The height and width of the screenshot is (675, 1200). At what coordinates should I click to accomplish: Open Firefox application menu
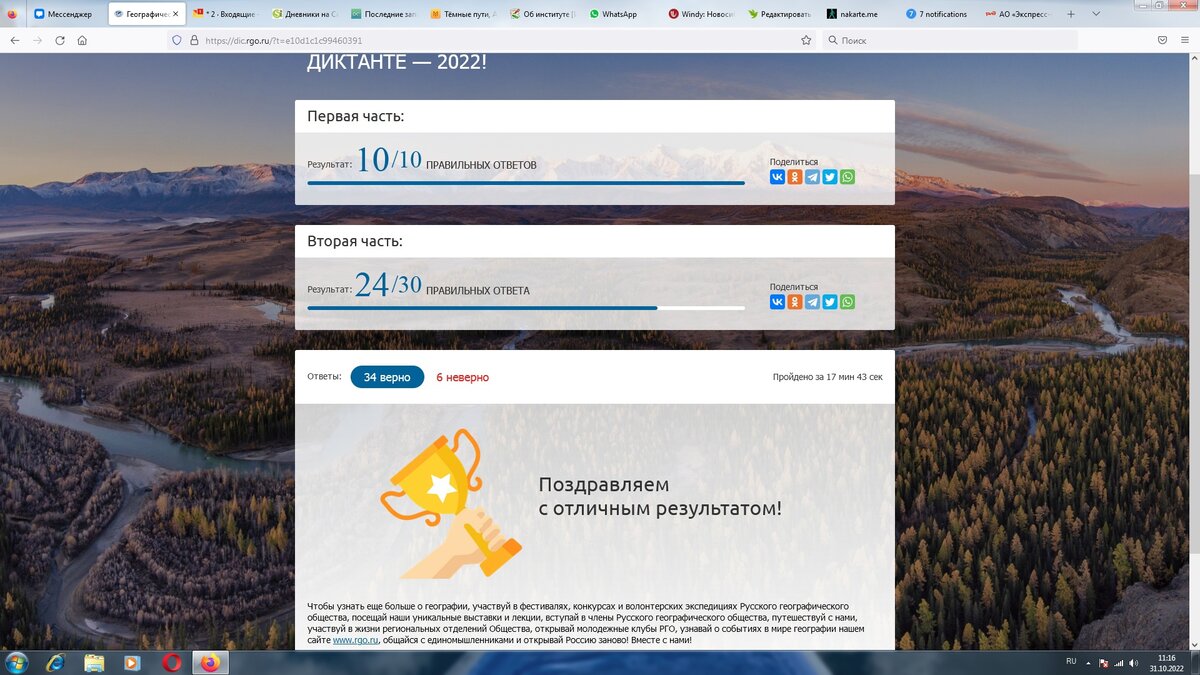(x=1186, y=40)
